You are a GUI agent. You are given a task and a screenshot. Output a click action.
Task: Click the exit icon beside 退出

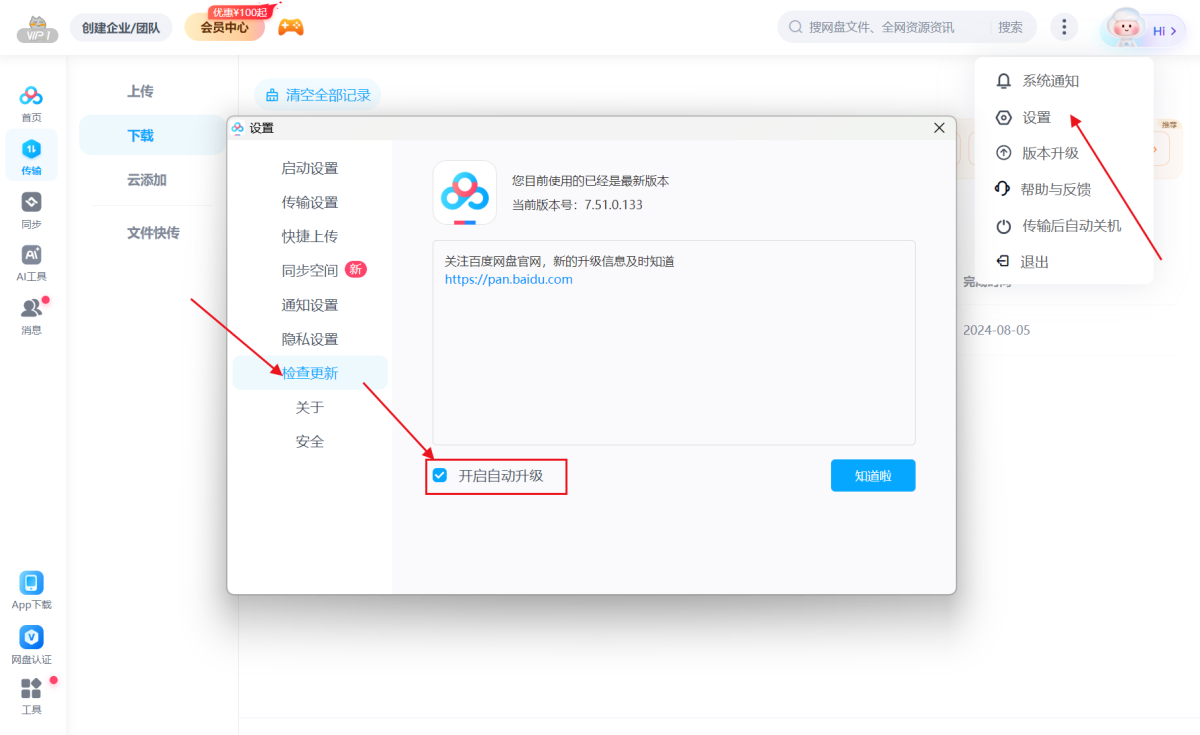[x=1003, y=262]
